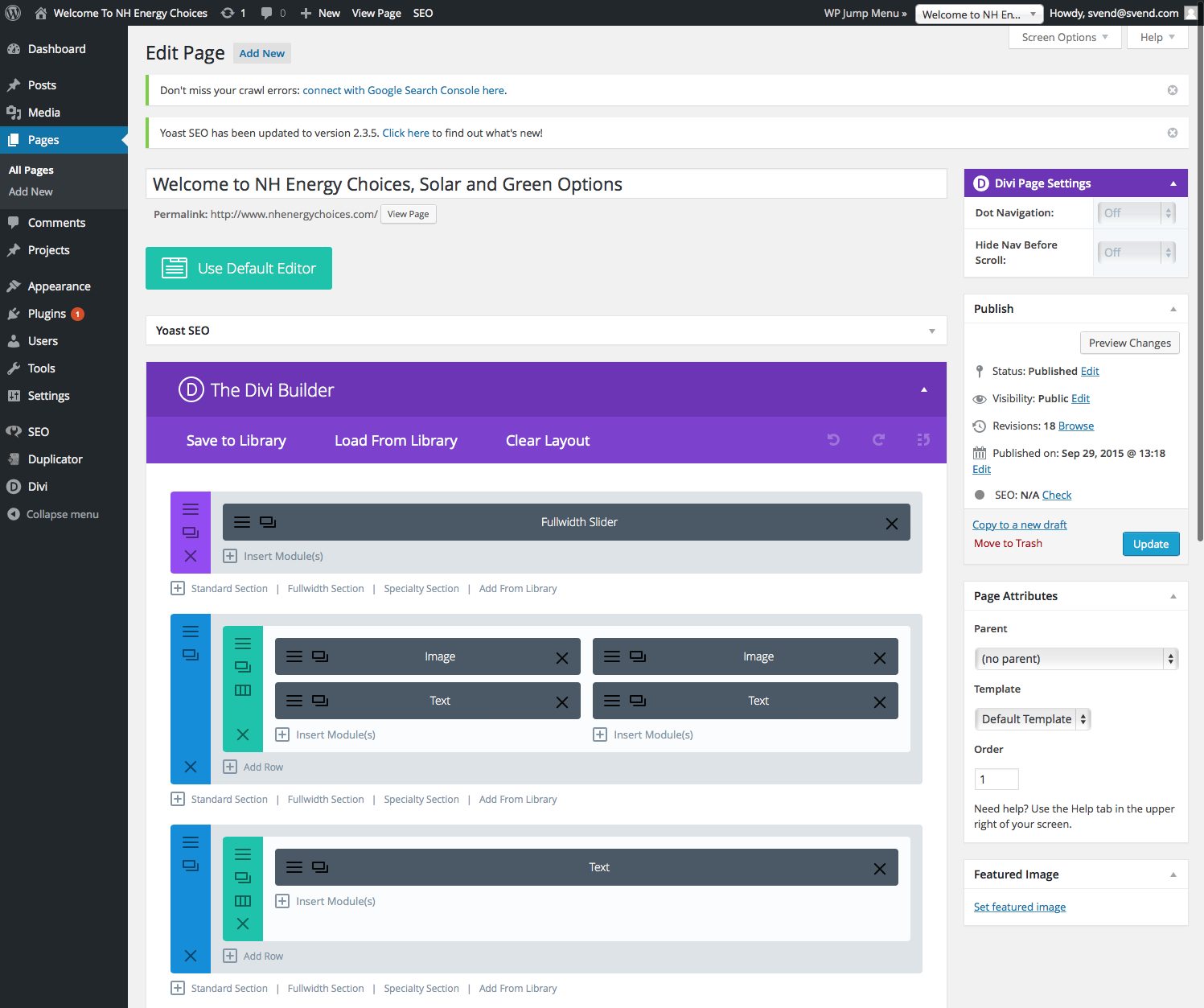
Task: Clone the right Image module
Action: (638, 656)
